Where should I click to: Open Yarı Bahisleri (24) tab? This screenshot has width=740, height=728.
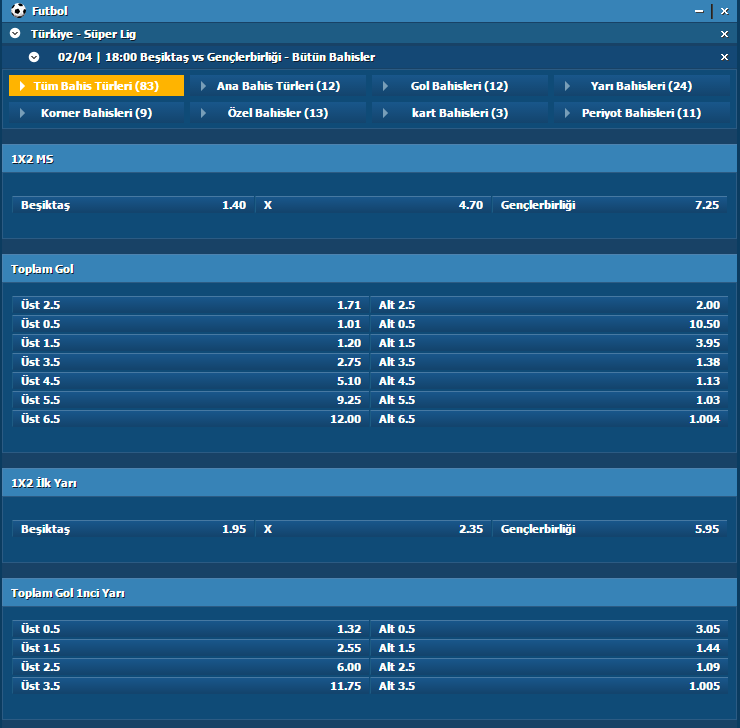(642, 86)
